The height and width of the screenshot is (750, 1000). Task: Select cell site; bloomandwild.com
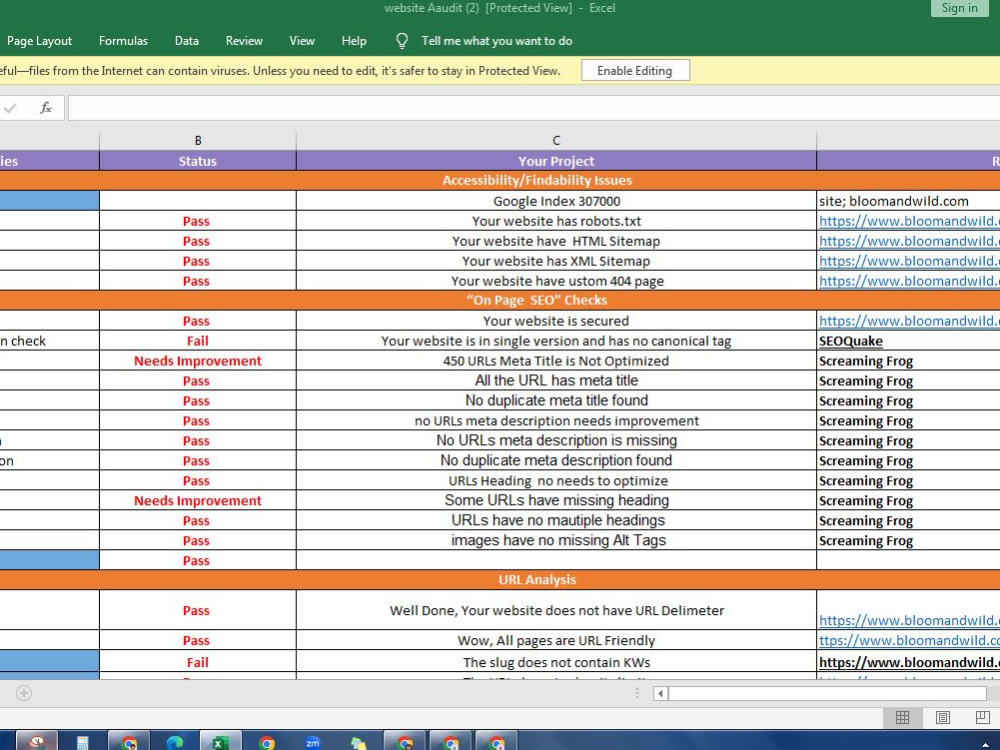click(x=908, y=201)
